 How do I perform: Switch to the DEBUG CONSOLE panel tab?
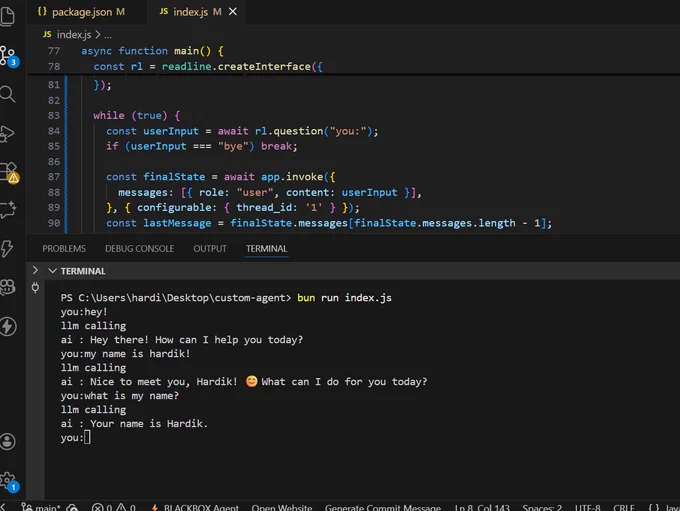tap(139, 249)
